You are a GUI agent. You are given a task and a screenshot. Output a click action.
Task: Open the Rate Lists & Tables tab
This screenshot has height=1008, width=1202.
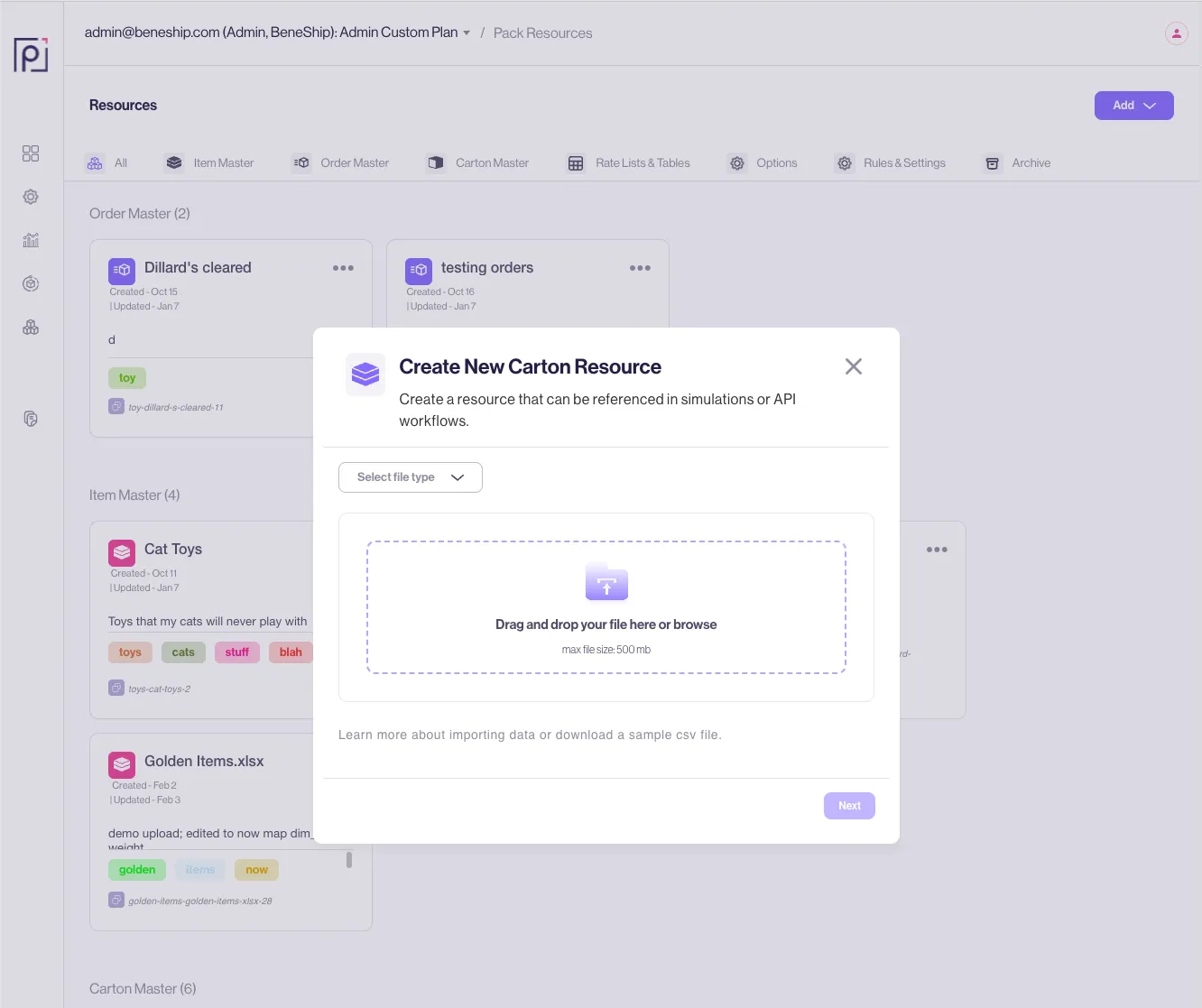[629, 163]
